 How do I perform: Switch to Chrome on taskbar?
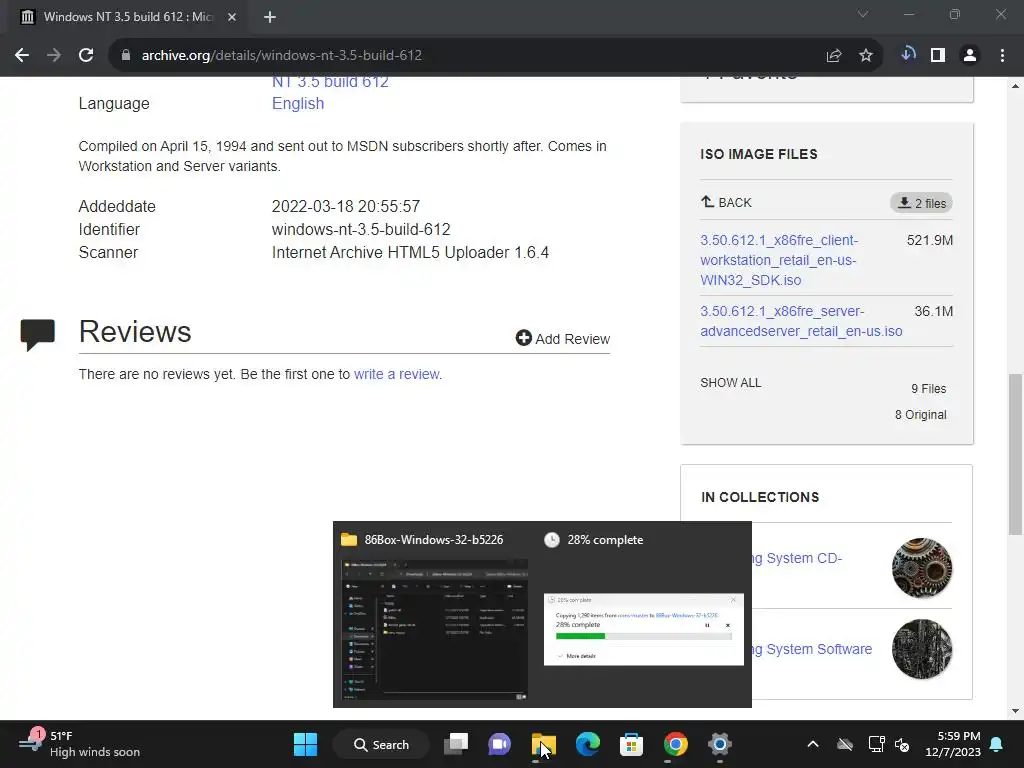tap(676, 744)
